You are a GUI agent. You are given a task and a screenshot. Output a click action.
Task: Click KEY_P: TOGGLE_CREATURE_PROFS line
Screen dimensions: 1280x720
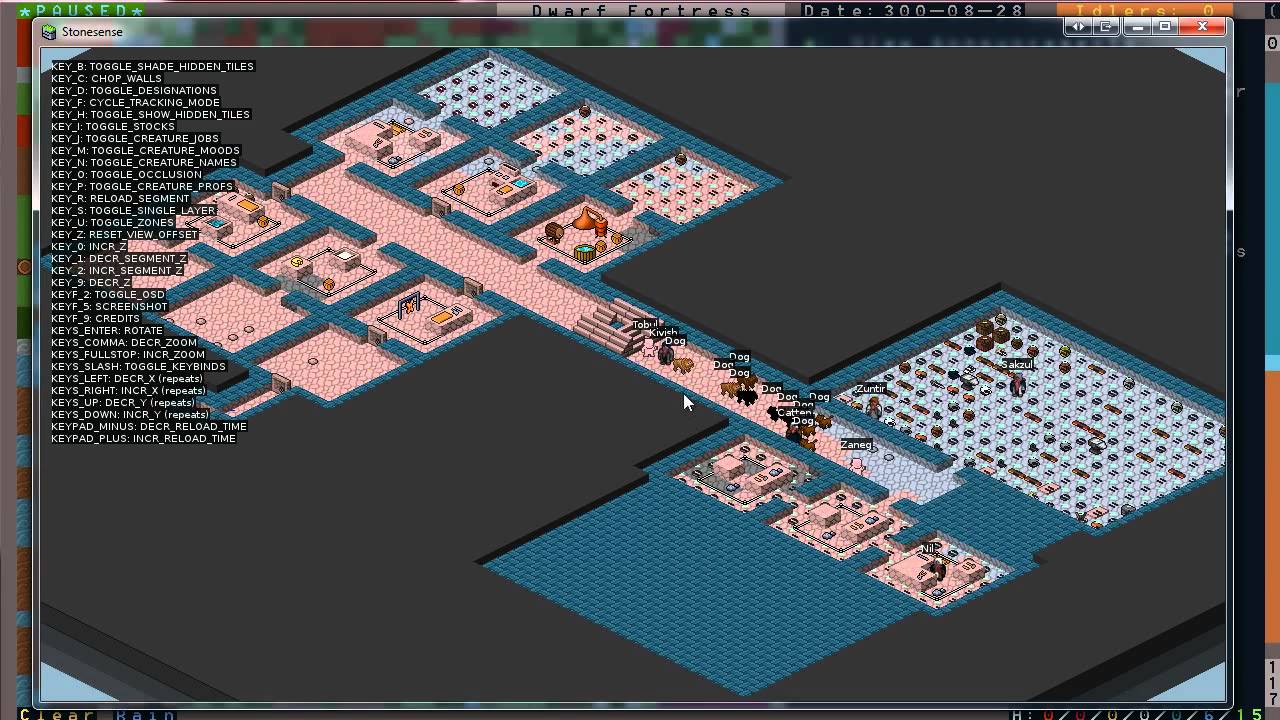(142, 186)
